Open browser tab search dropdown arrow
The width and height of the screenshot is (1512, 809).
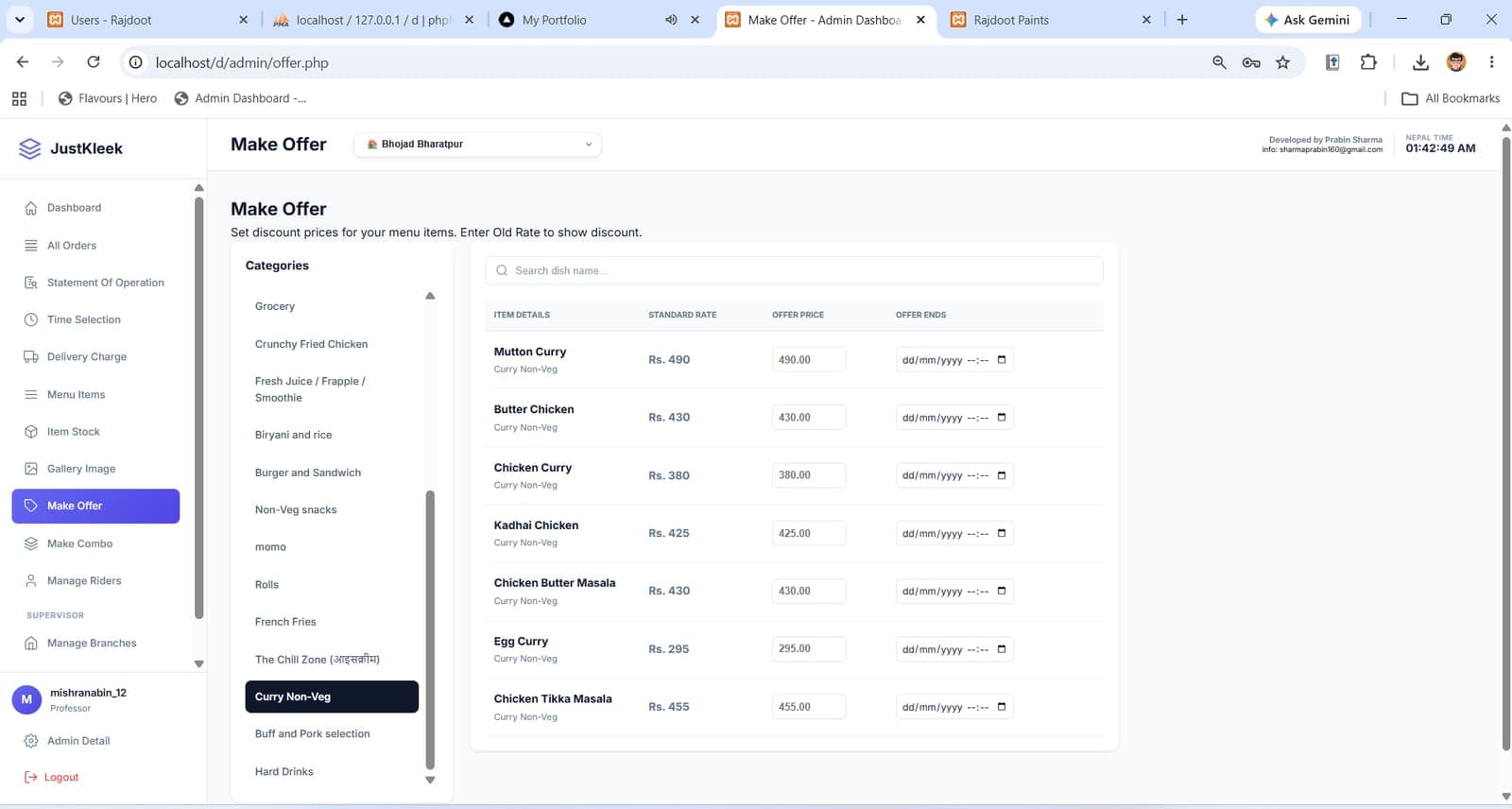click(20, 19)
